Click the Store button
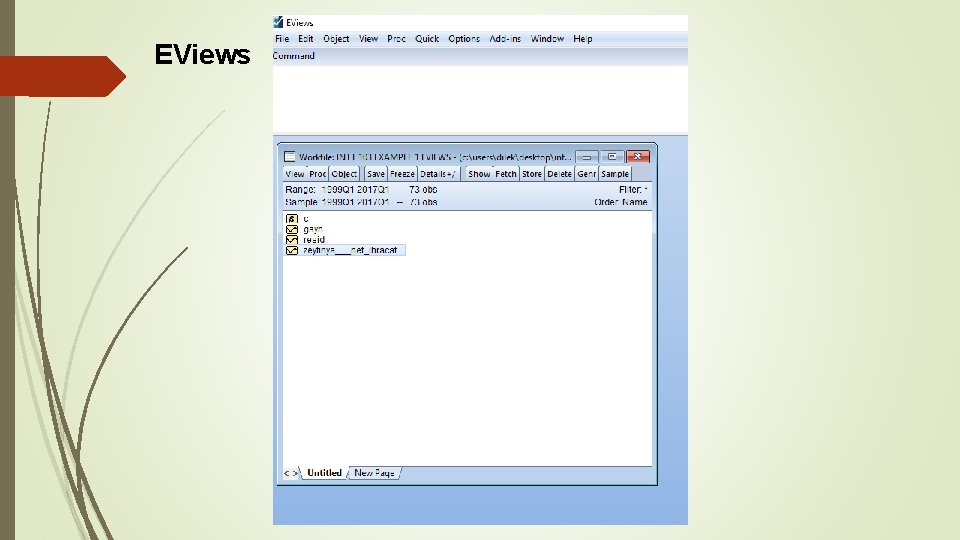This screenshot has width=960, height=540. coord(531,174)
